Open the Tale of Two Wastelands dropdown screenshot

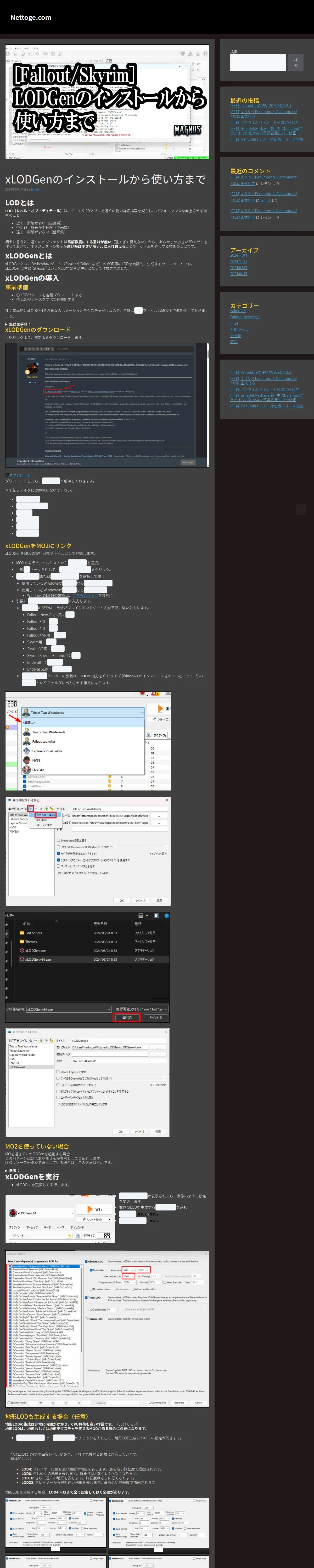pyautogui.click(x=88, y=741)
